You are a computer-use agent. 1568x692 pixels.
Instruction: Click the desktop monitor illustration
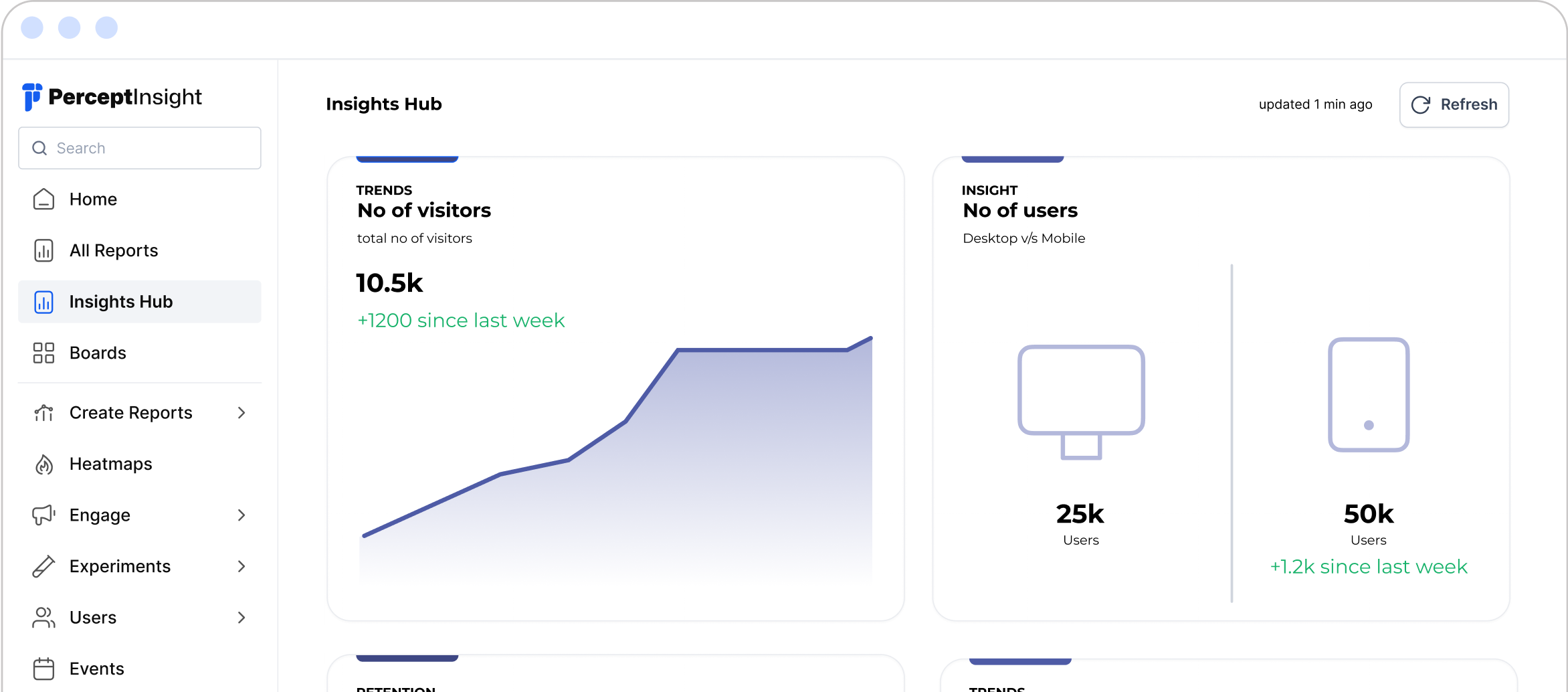click(1081, 402)
